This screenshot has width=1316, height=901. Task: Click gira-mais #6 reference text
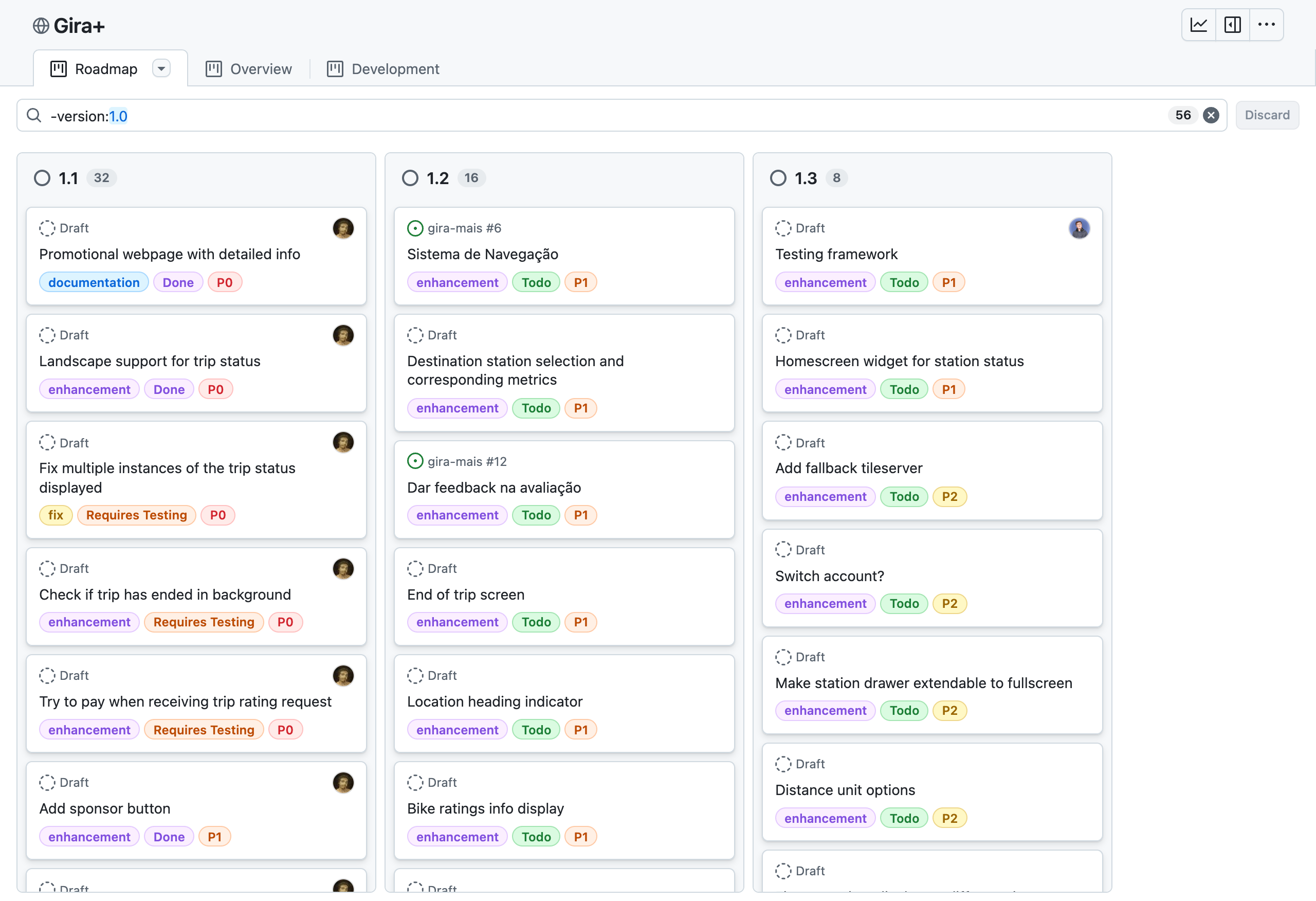(x=464, y=228)
